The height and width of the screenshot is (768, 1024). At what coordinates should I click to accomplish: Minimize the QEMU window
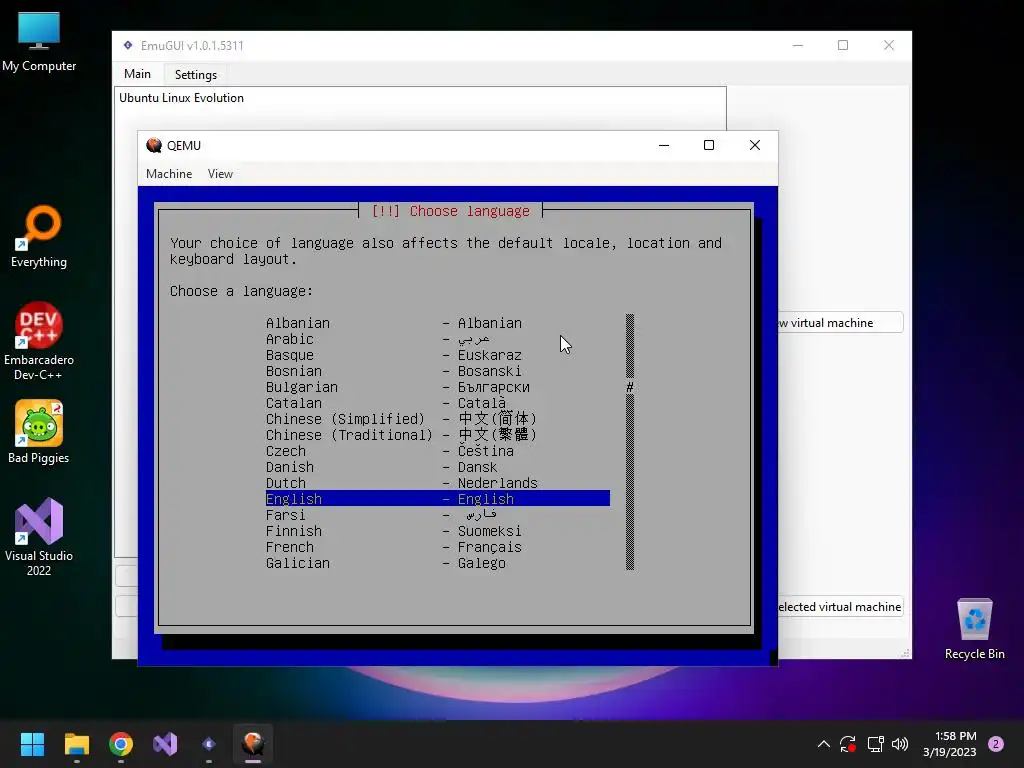pyautogui.click(x=664, y=145)
